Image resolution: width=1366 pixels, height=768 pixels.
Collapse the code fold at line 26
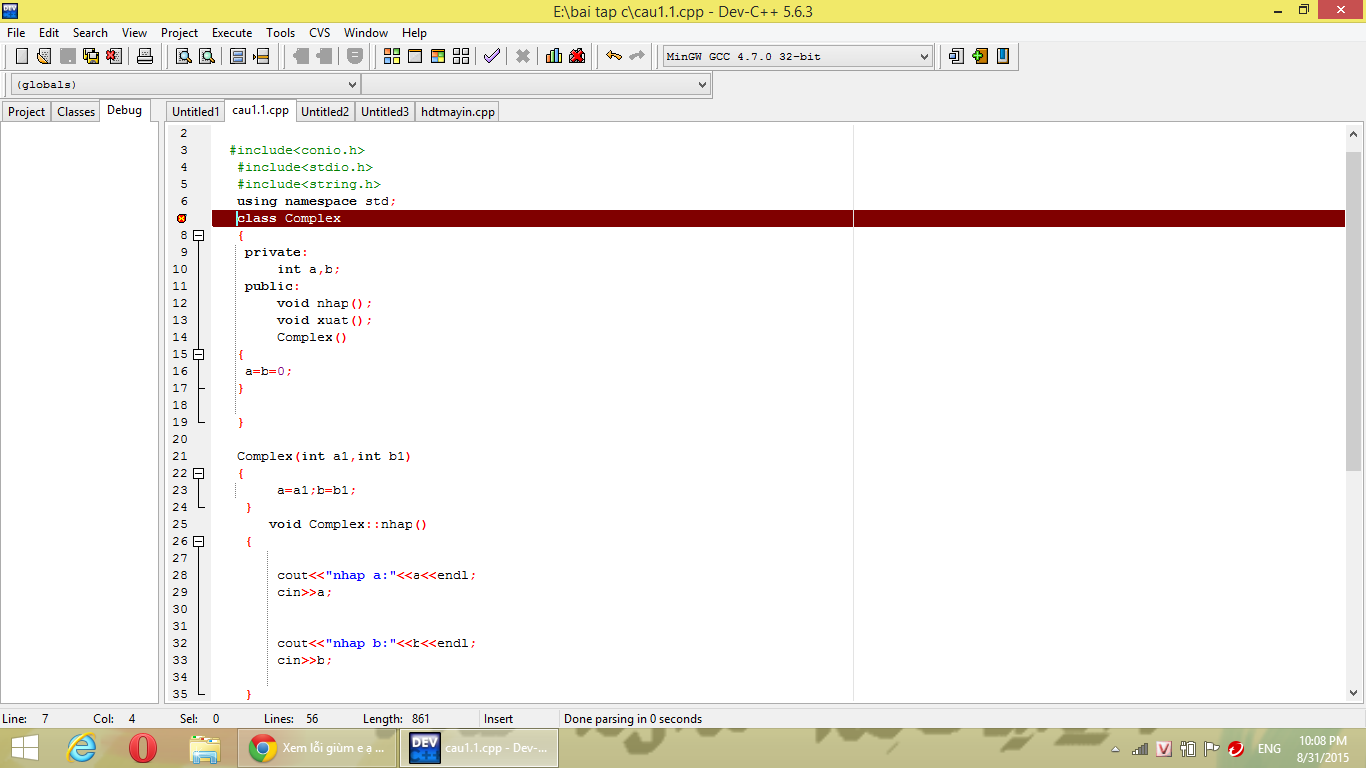(x=198, y=541)
